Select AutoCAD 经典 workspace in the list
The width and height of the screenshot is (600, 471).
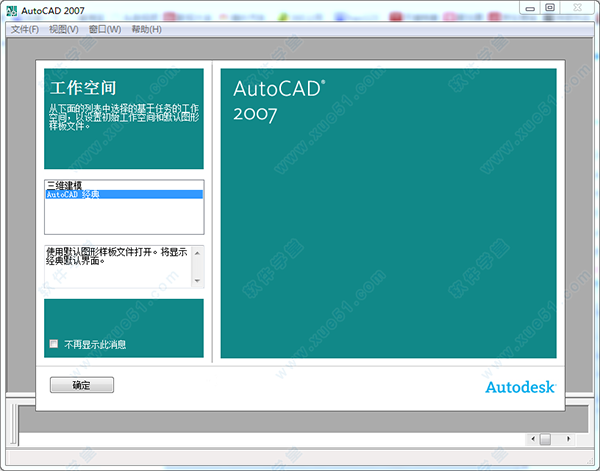pyautogui.click(x=124, y=194)
